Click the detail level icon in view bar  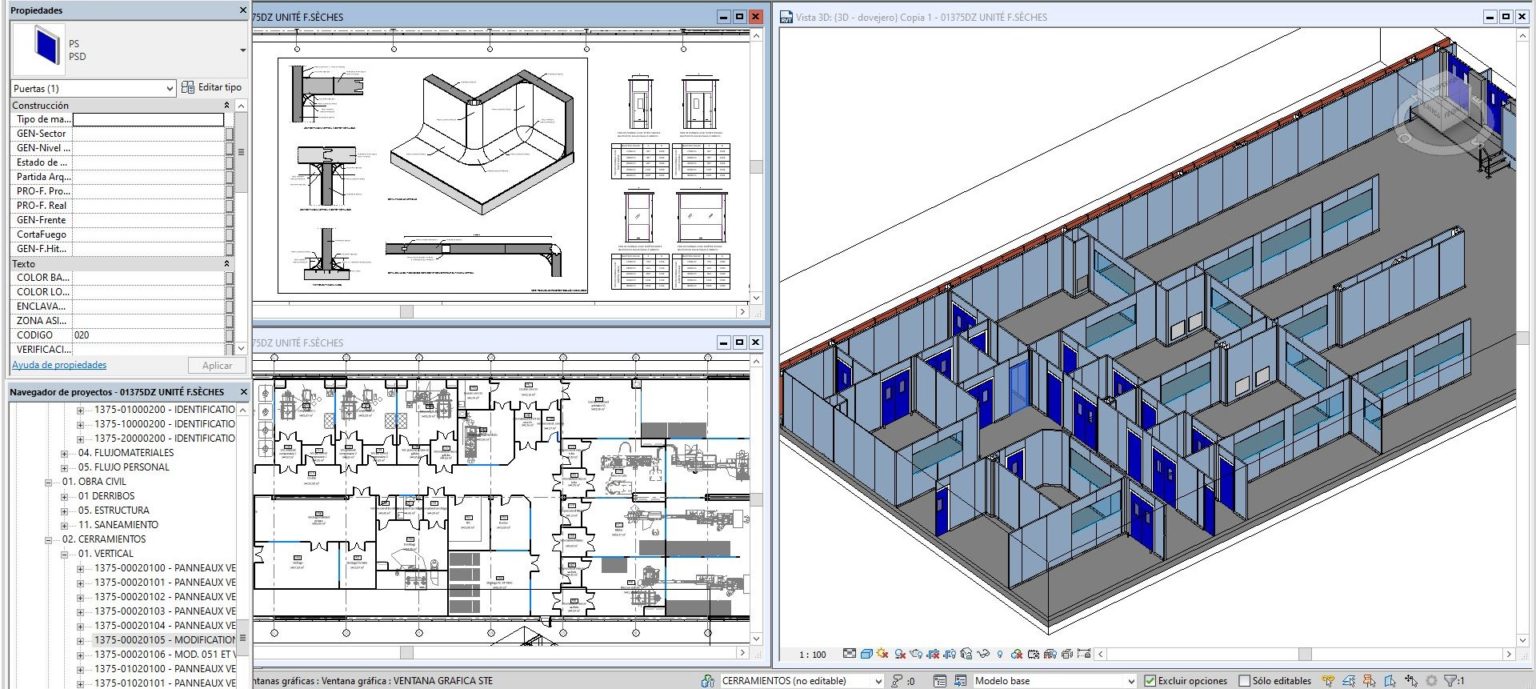pos(850,654)
